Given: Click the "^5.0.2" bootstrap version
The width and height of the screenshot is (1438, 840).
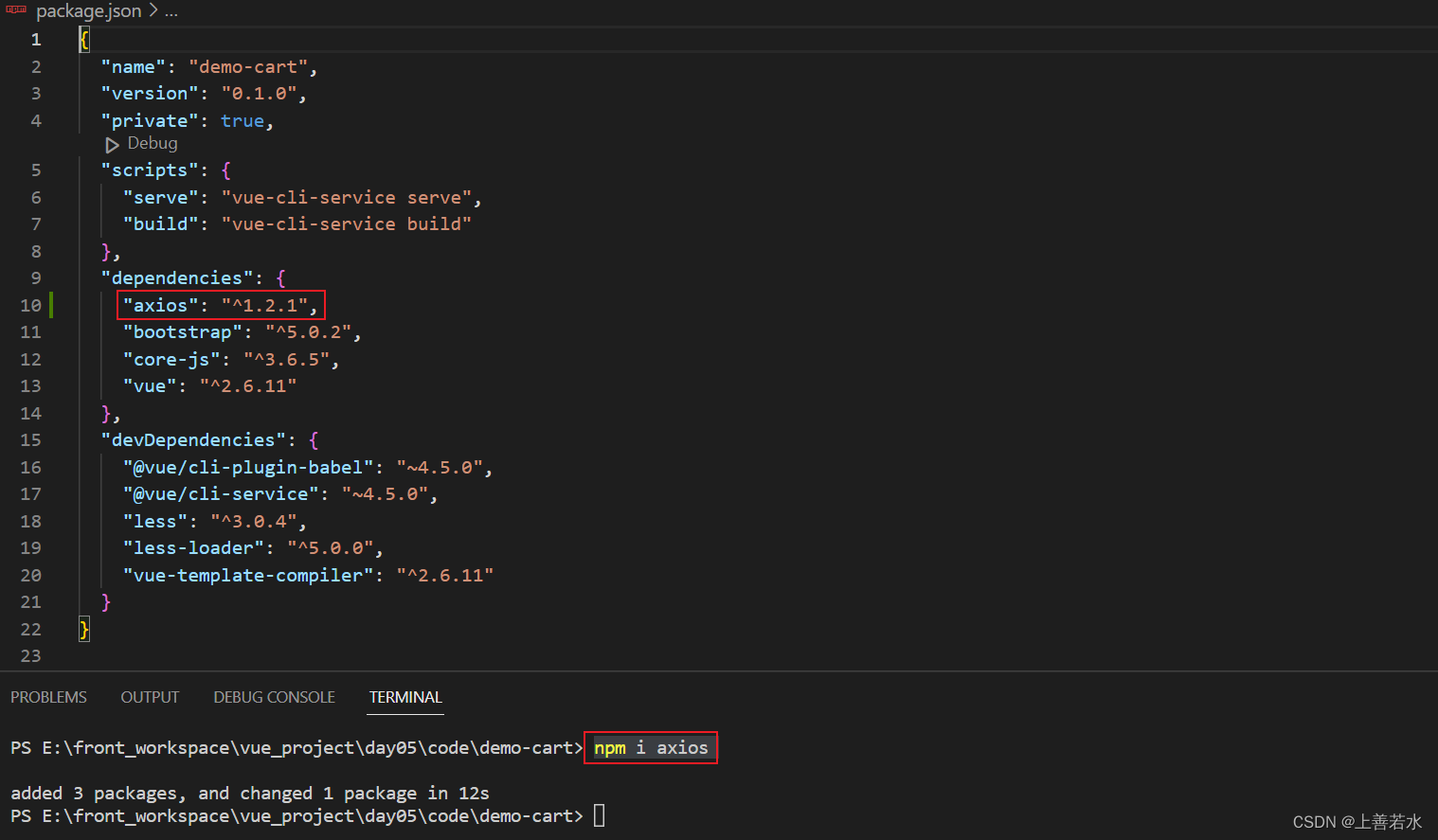Looking at the screenshot, I should [308, 332].
